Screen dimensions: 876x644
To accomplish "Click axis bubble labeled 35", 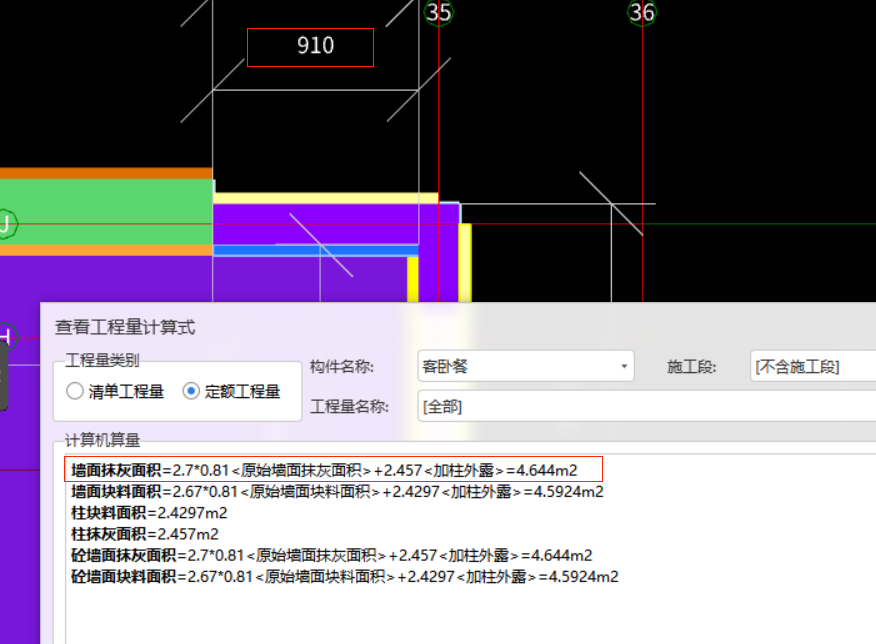I will tap(437, 13).
